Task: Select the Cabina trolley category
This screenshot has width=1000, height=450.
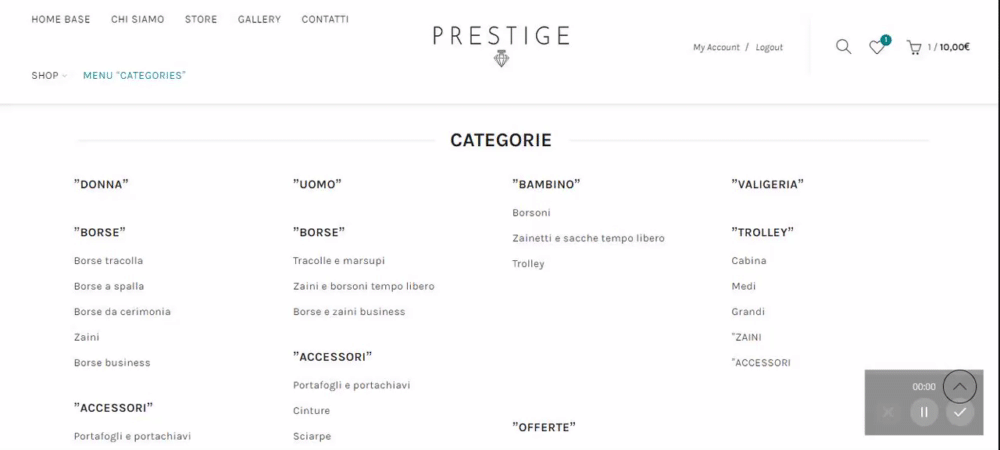Action: pyautogui.click(x=749, y=261)
